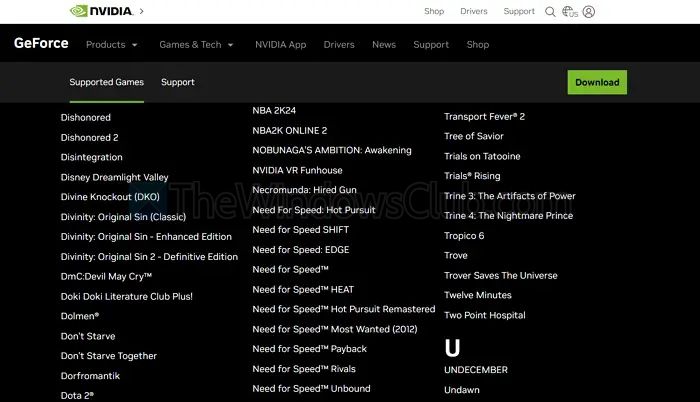Select Trine 4: The Nightmare Prince
The width and height of the screenshot is (700, 402).
tap(508, 216)
